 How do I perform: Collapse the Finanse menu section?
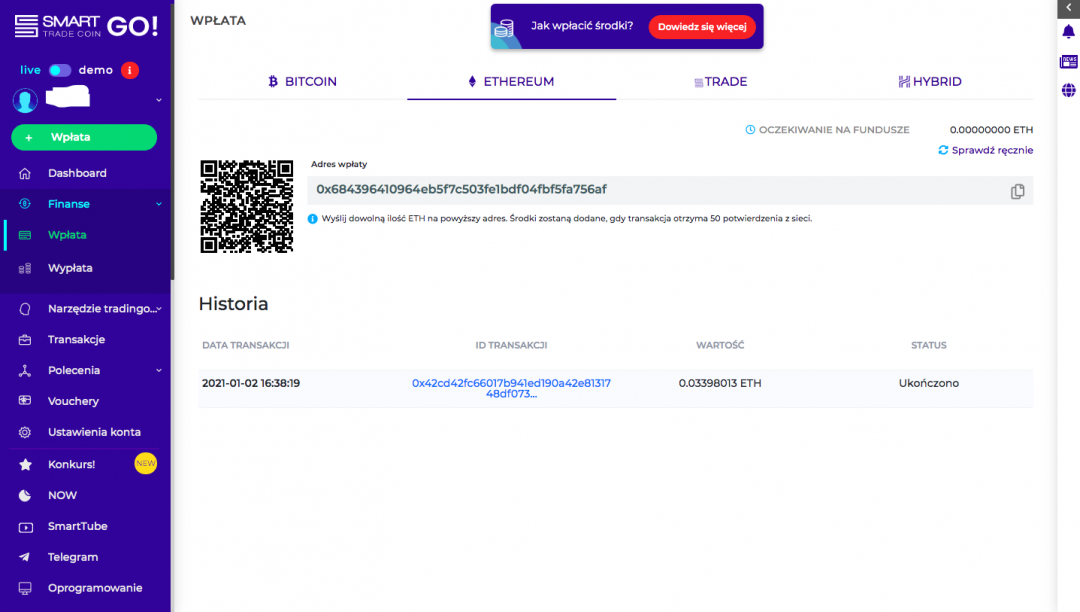158,204
